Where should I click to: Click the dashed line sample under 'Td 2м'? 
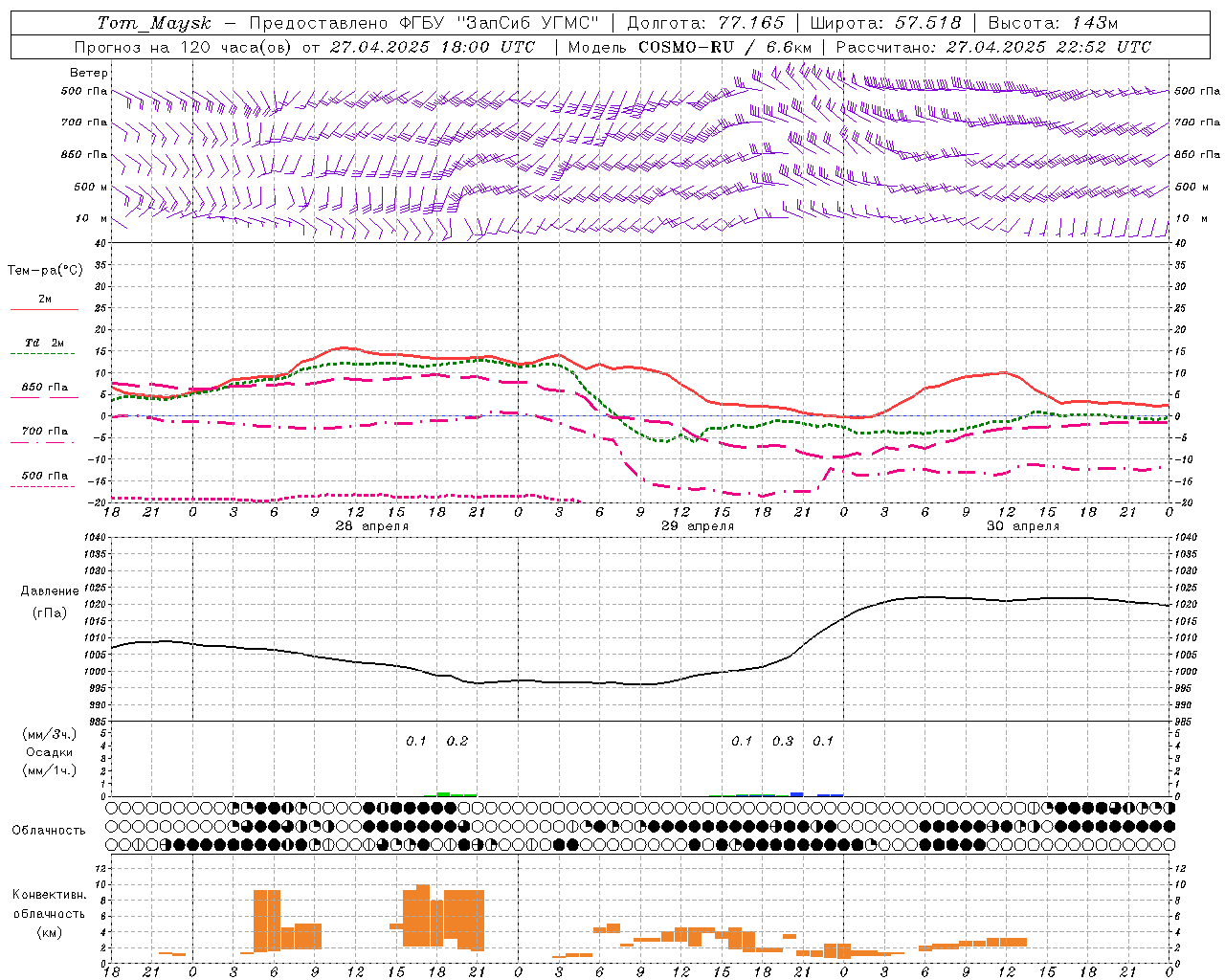pos(44,354)
